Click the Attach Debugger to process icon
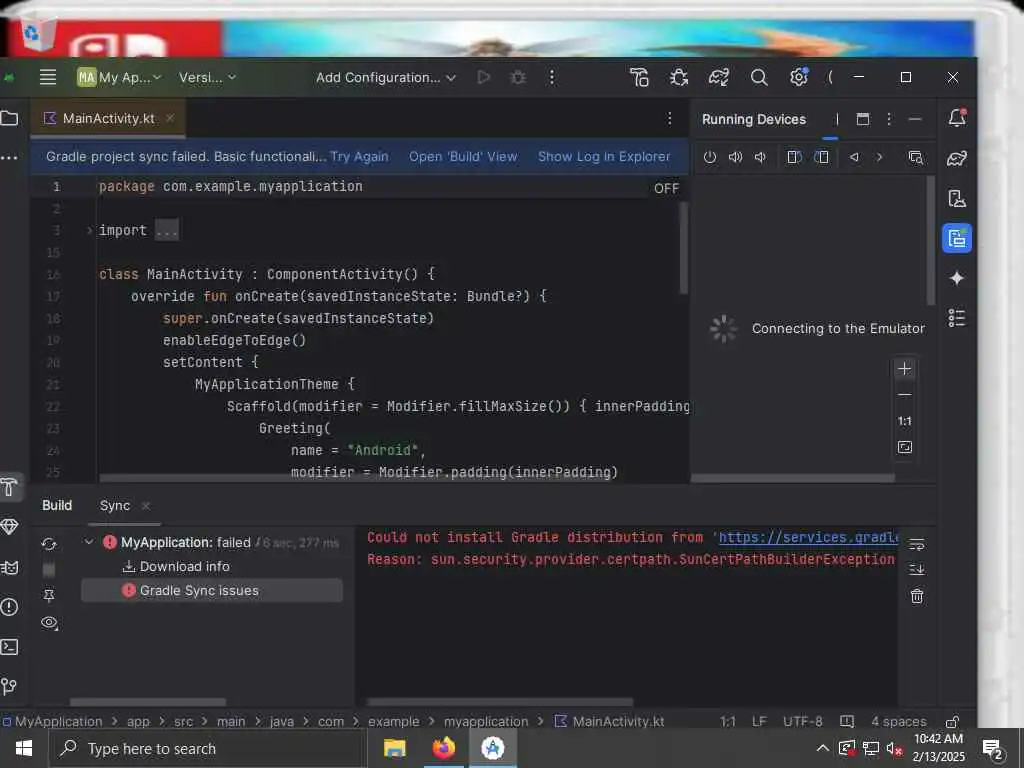Image resolution: width=1024 pixels, height=768 pixels. coord(679,77)
